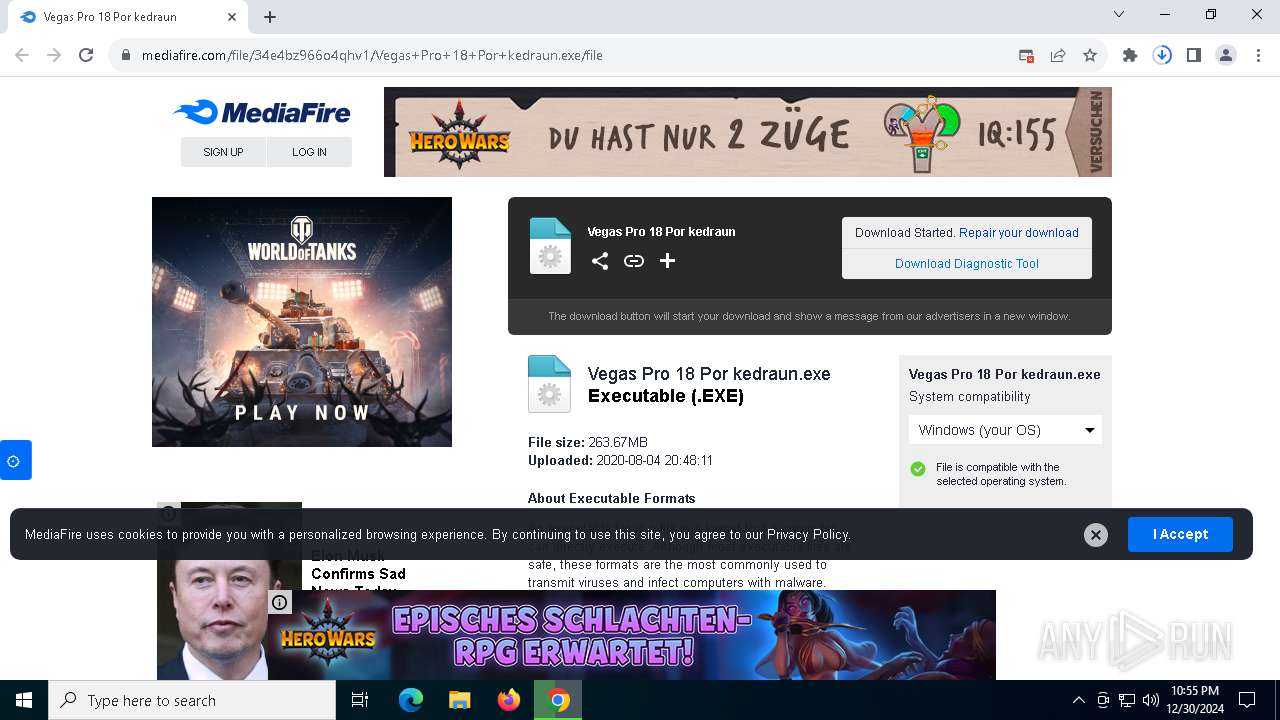Switch to the Vegas Pro 18 Por kedraun tab
This screenshot has height=720, width=1280.
(127, 17)
